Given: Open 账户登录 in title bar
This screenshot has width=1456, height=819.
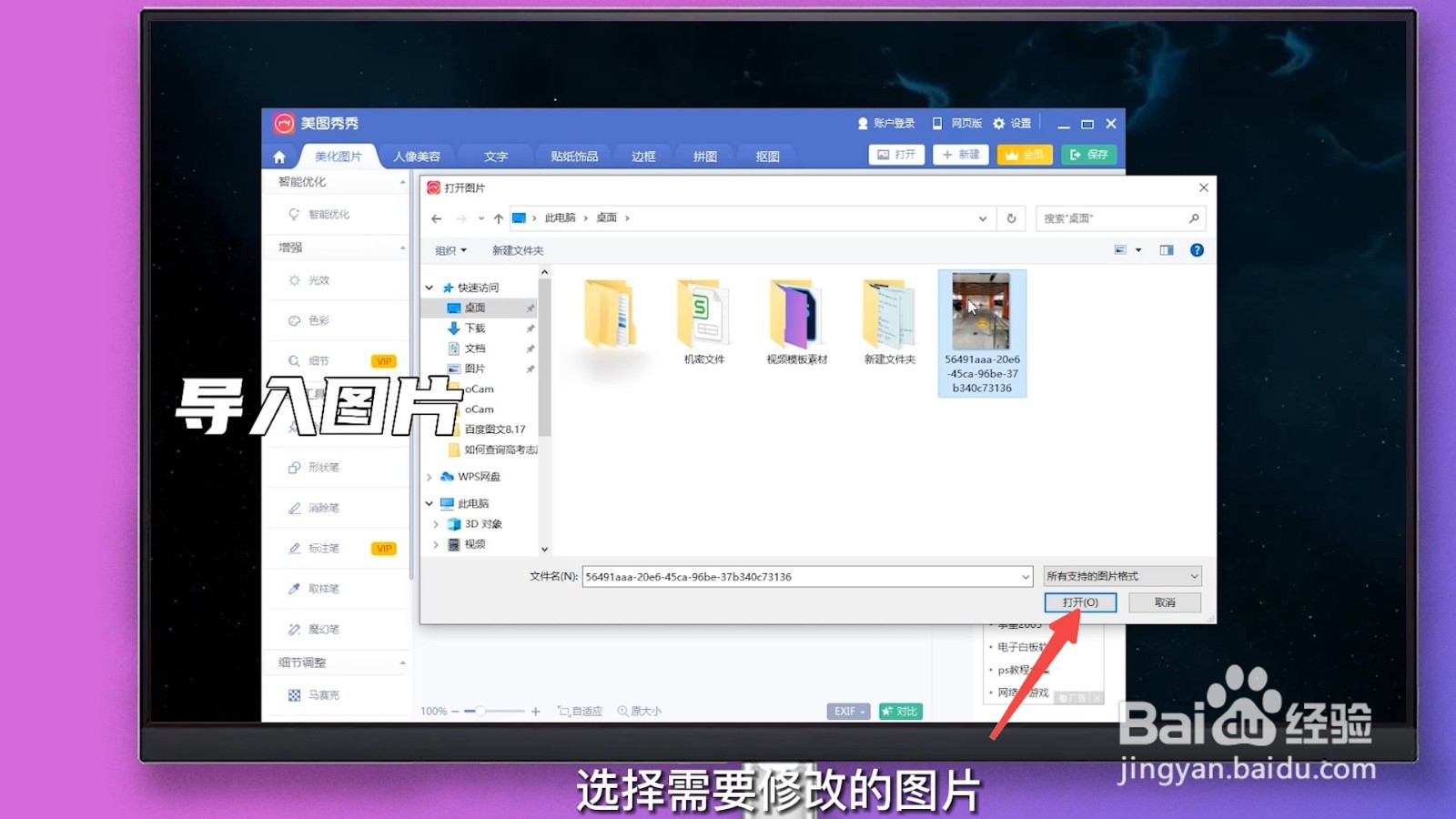Looking at the screenshot, I should tap(886, 123).
